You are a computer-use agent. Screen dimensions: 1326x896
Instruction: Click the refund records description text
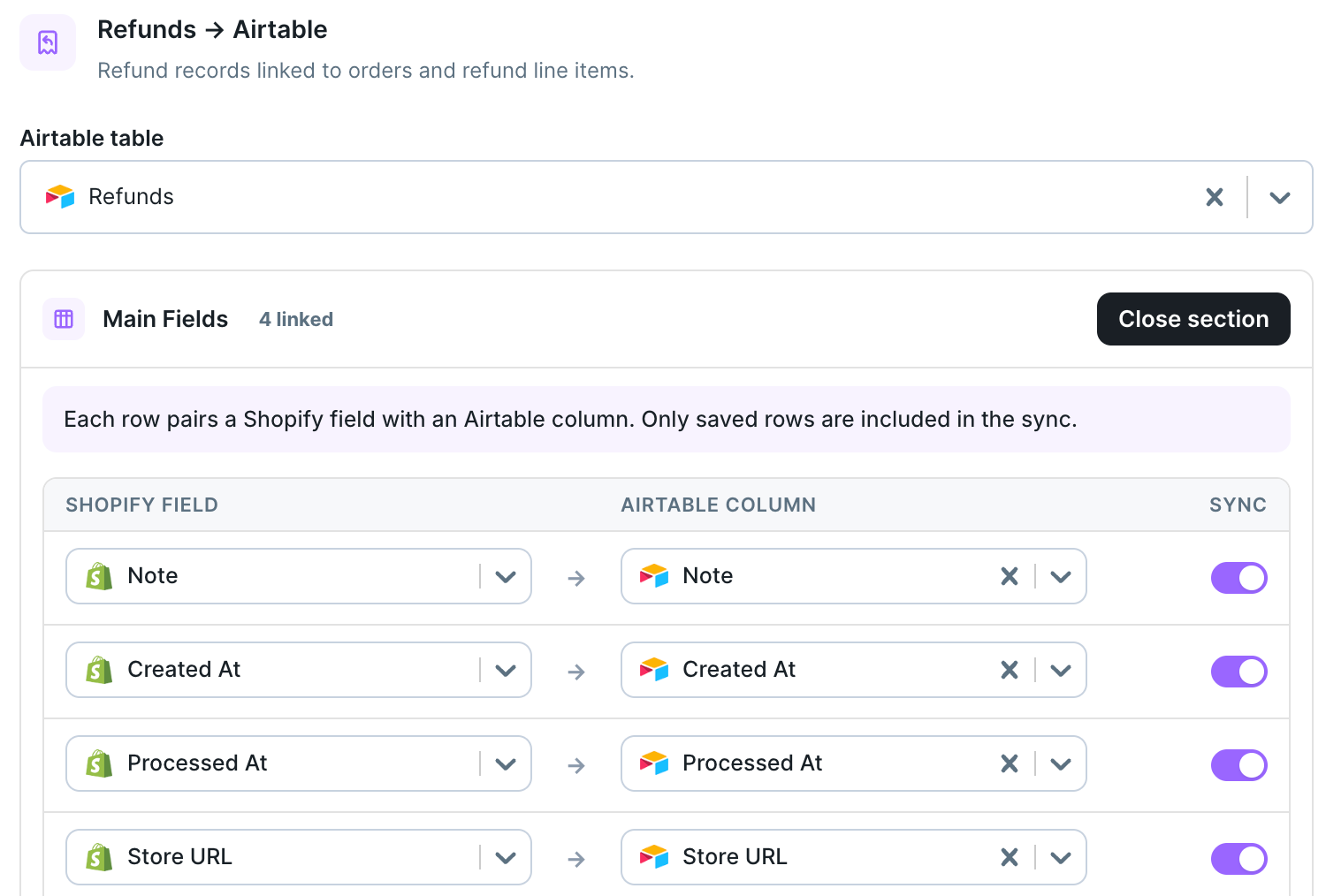(x=366, y=71)
